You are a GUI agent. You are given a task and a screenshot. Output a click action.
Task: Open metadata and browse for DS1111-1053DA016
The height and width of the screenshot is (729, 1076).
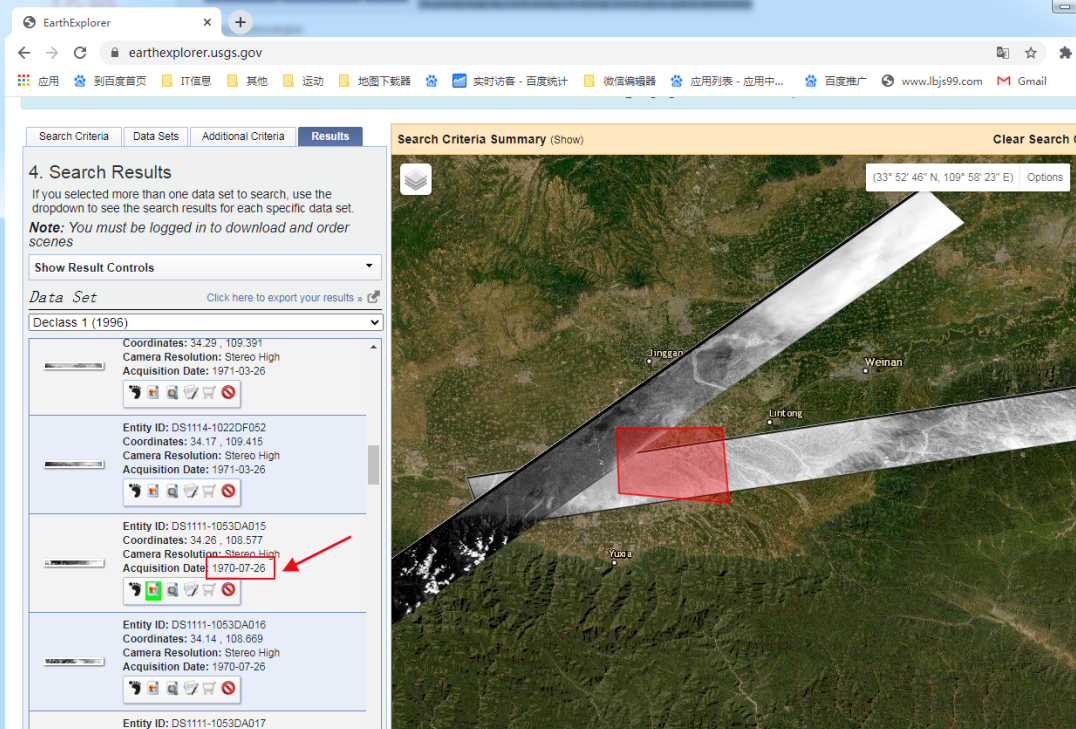[x=172, y=688]
